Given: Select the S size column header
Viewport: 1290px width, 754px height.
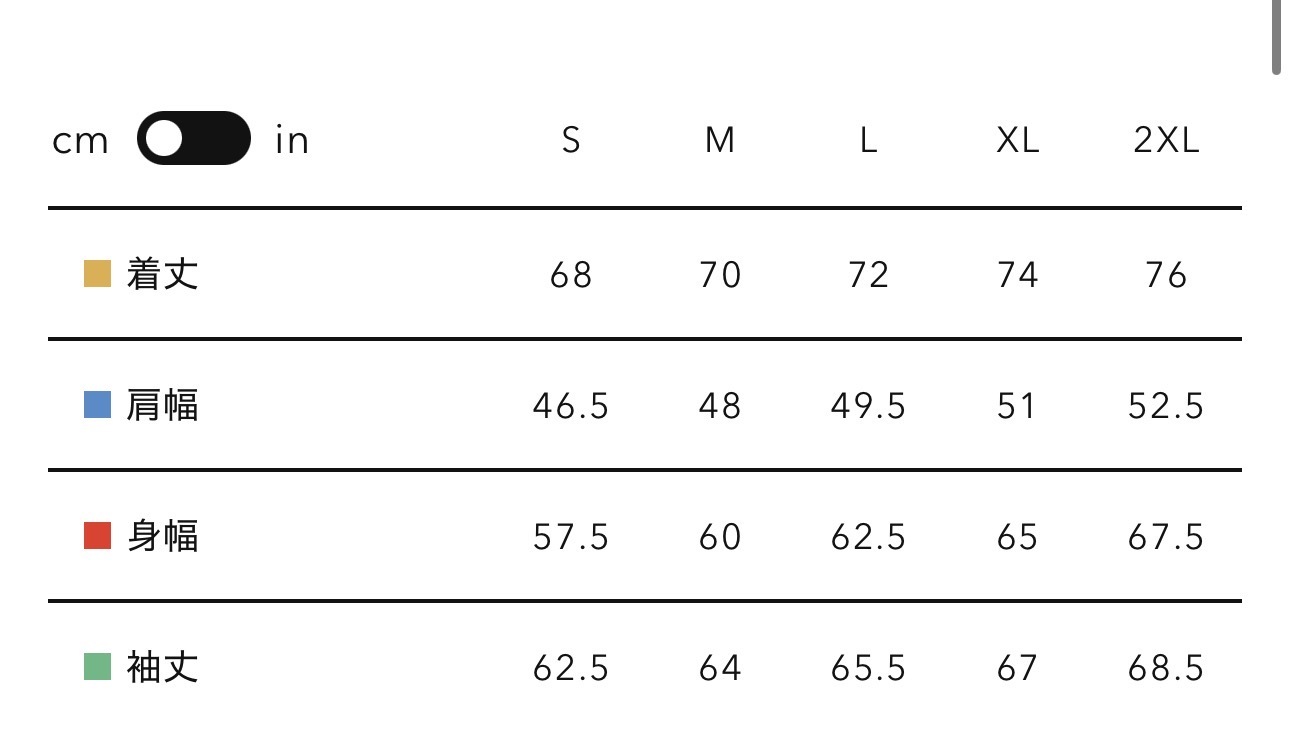Looking at the screenshot, I should click(571, 141).
